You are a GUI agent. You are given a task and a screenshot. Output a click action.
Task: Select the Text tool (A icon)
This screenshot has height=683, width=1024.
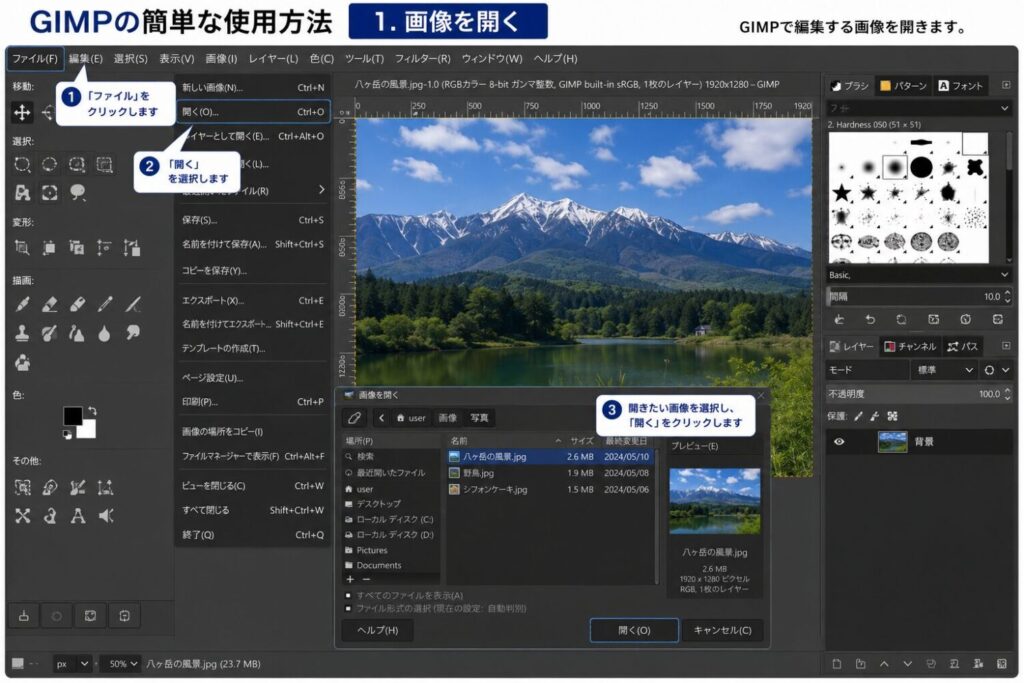pos(78,516)
